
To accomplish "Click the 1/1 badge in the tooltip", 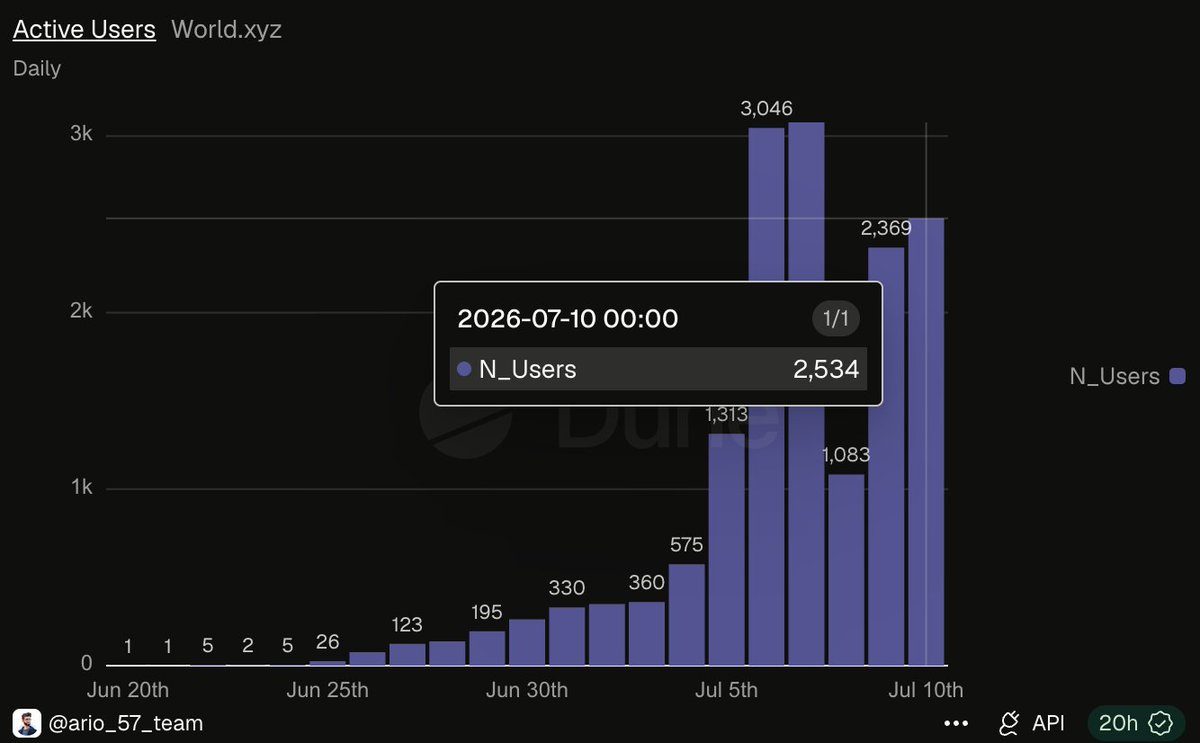I will tap(835, 319).
